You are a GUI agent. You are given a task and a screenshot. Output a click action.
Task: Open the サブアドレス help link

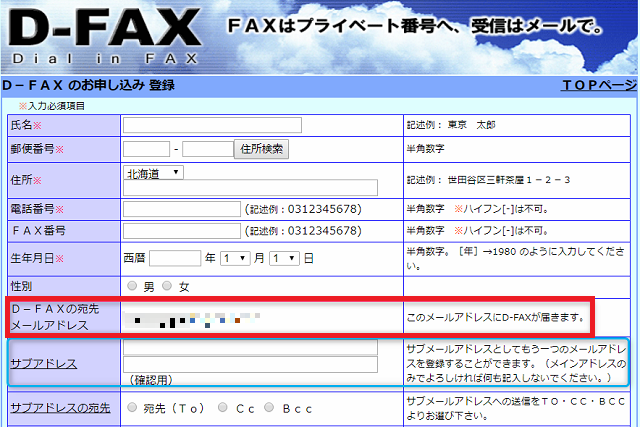[44, 363]
